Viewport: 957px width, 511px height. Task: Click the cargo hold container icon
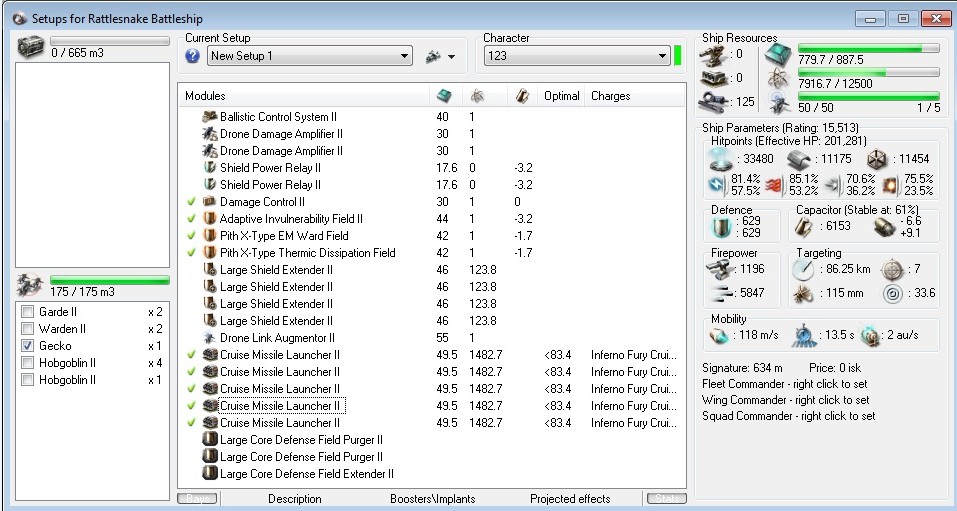pyautogui.click(x=31, y=47)
